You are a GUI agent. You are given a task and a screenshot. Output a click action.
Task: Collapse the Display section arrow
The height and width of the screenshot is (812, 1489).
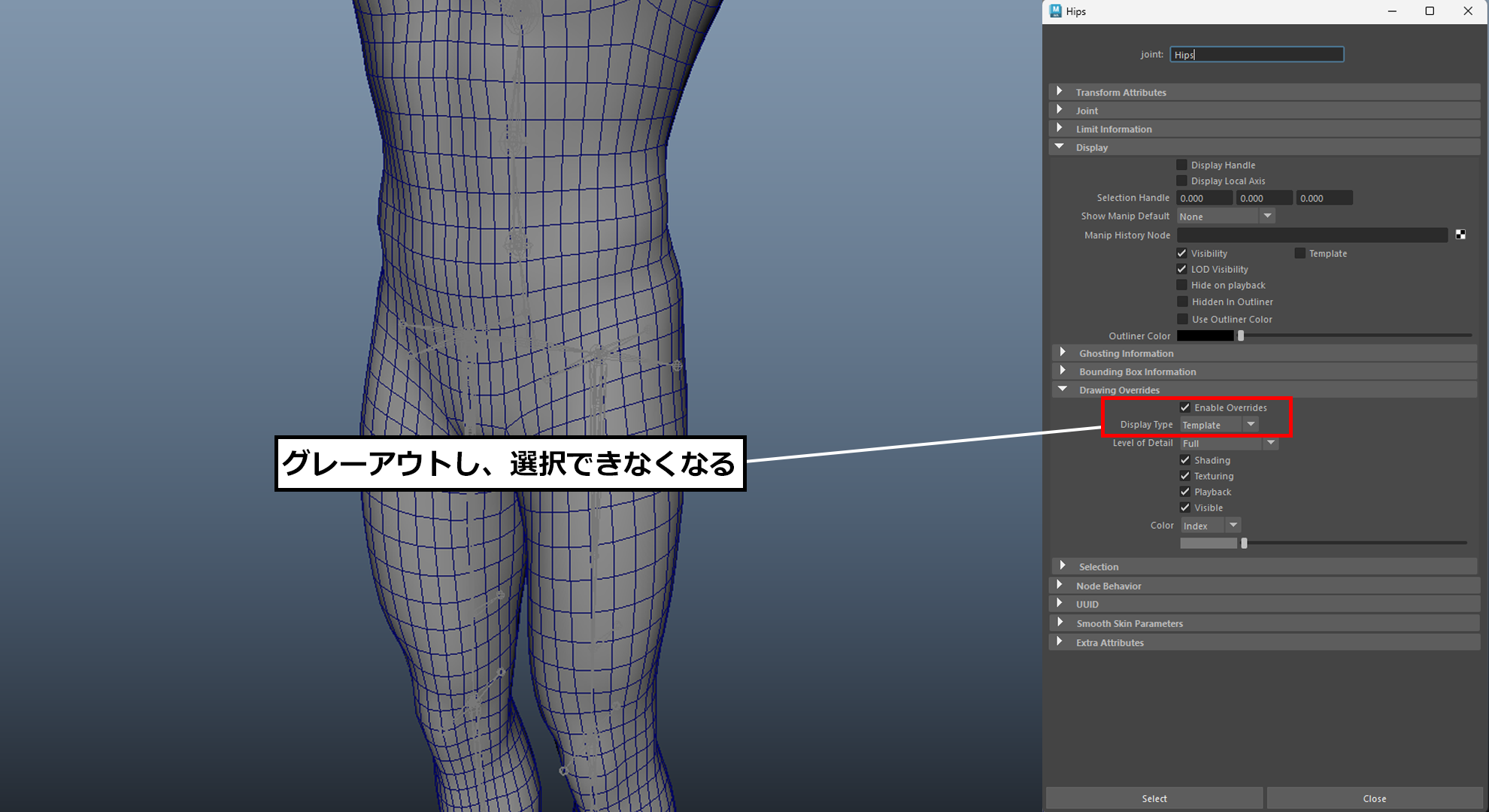(x=1060, y=147)
